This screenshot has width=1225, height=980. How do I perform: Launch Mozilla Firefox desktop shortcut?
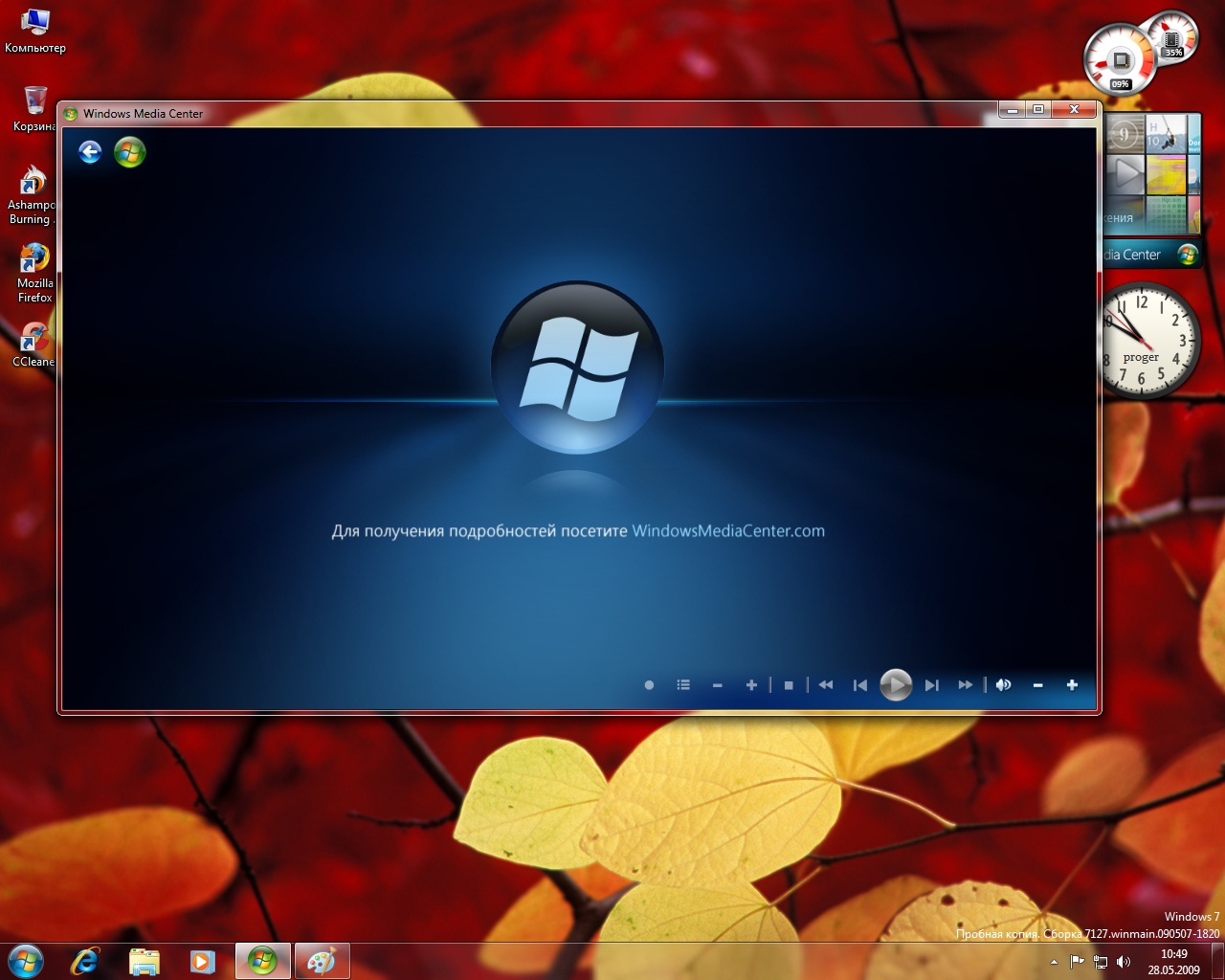pyautogui.click(x=34, y=273)
